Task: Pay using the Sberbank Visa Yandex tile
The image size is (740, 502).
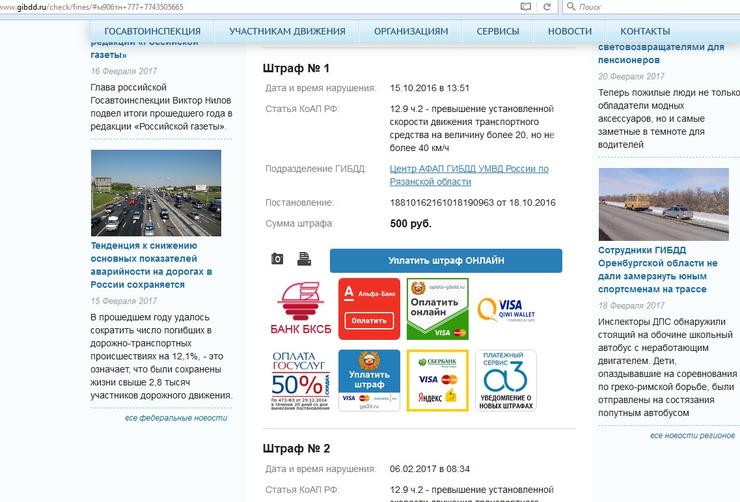Action: click(x=437, y=380)
